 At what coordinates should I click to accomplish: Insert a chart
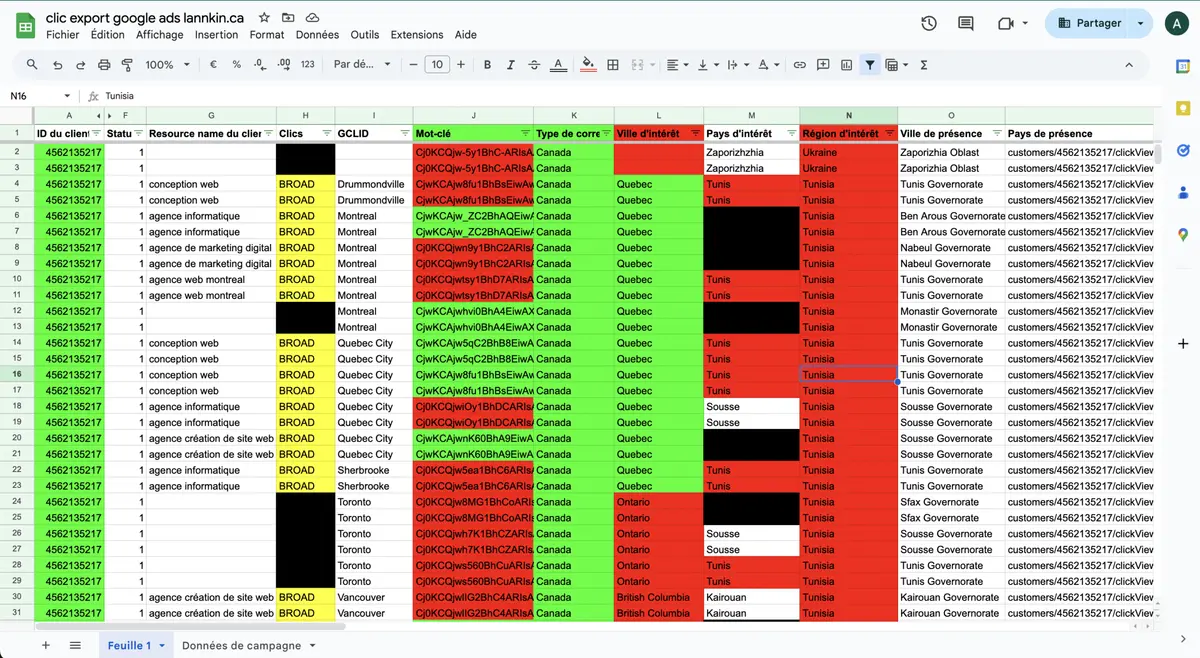847,65
